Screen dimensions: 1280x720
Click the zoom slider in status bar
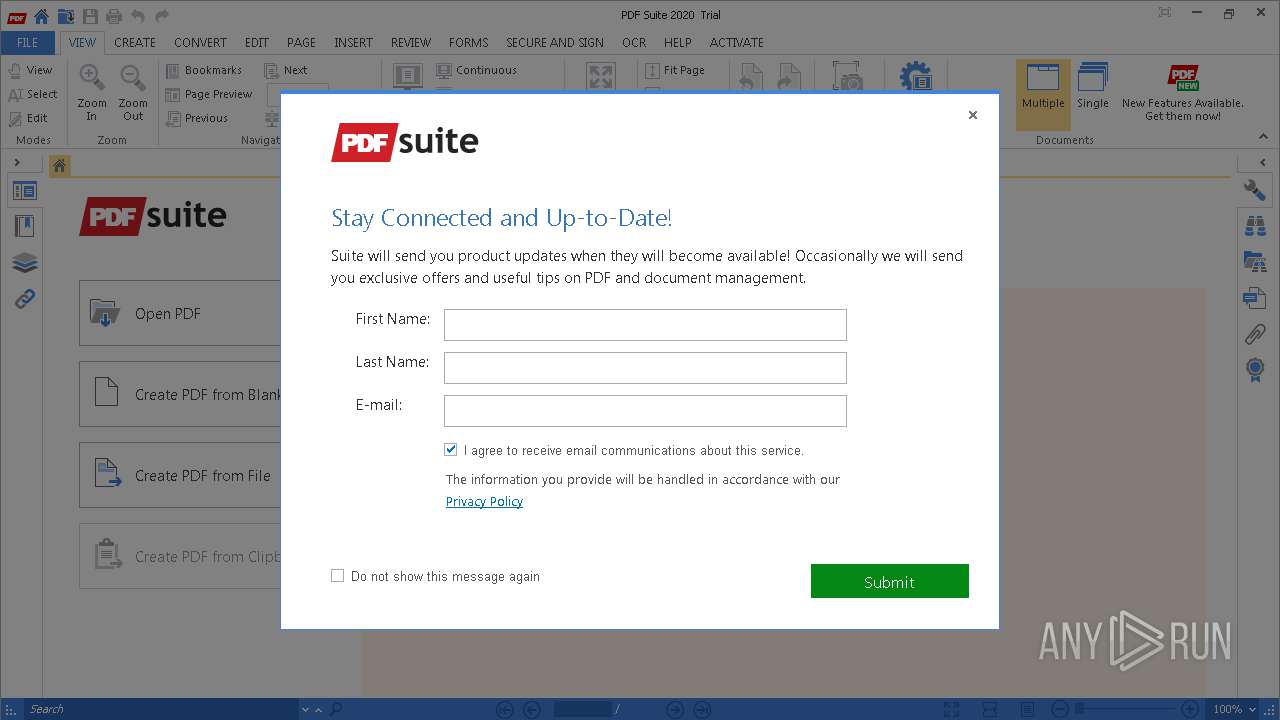(1127, 709)
